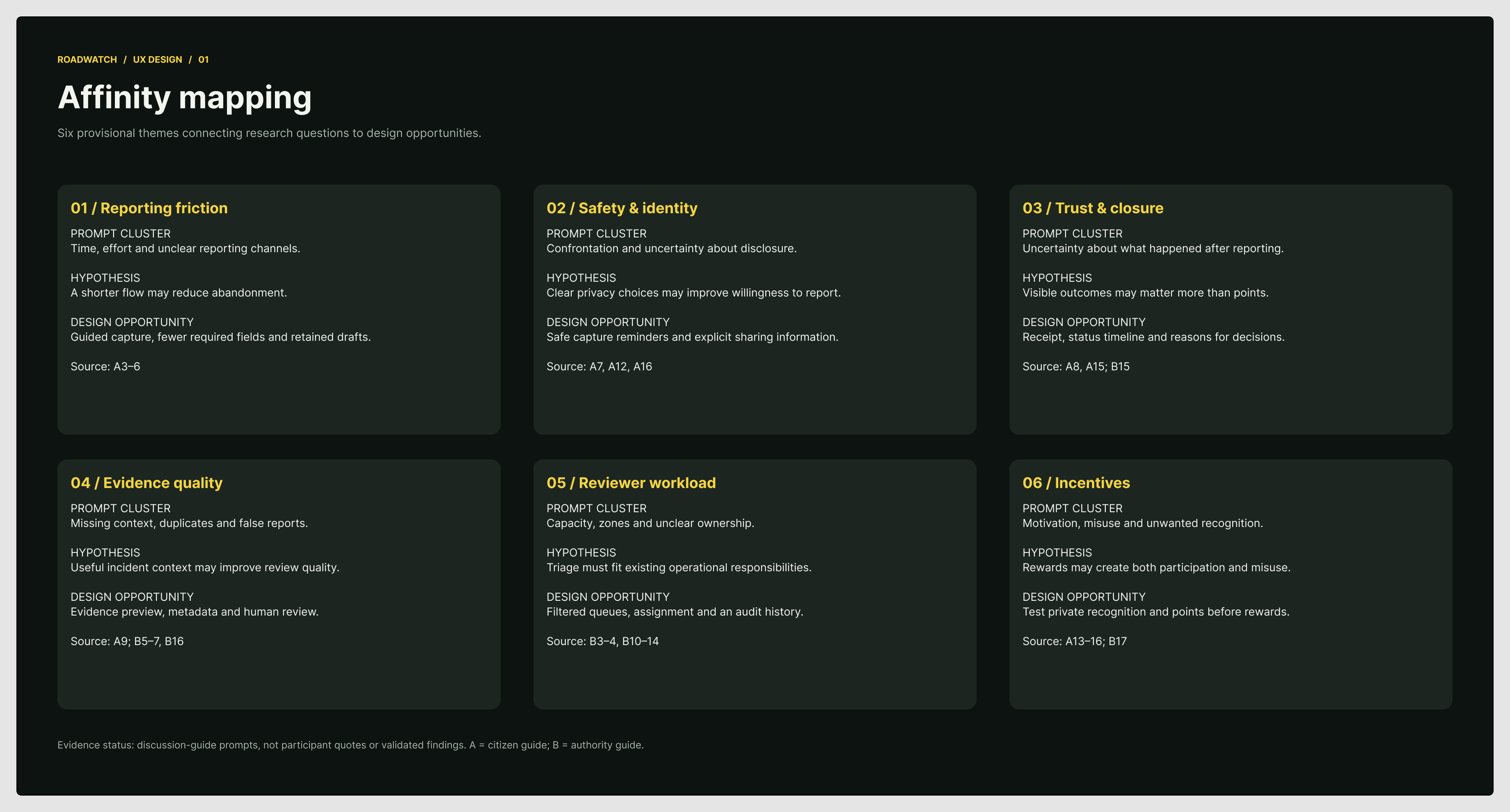
Task: Click 'Triage must fit existing operational responsibilities.'
Action: (x=679, y=568)
